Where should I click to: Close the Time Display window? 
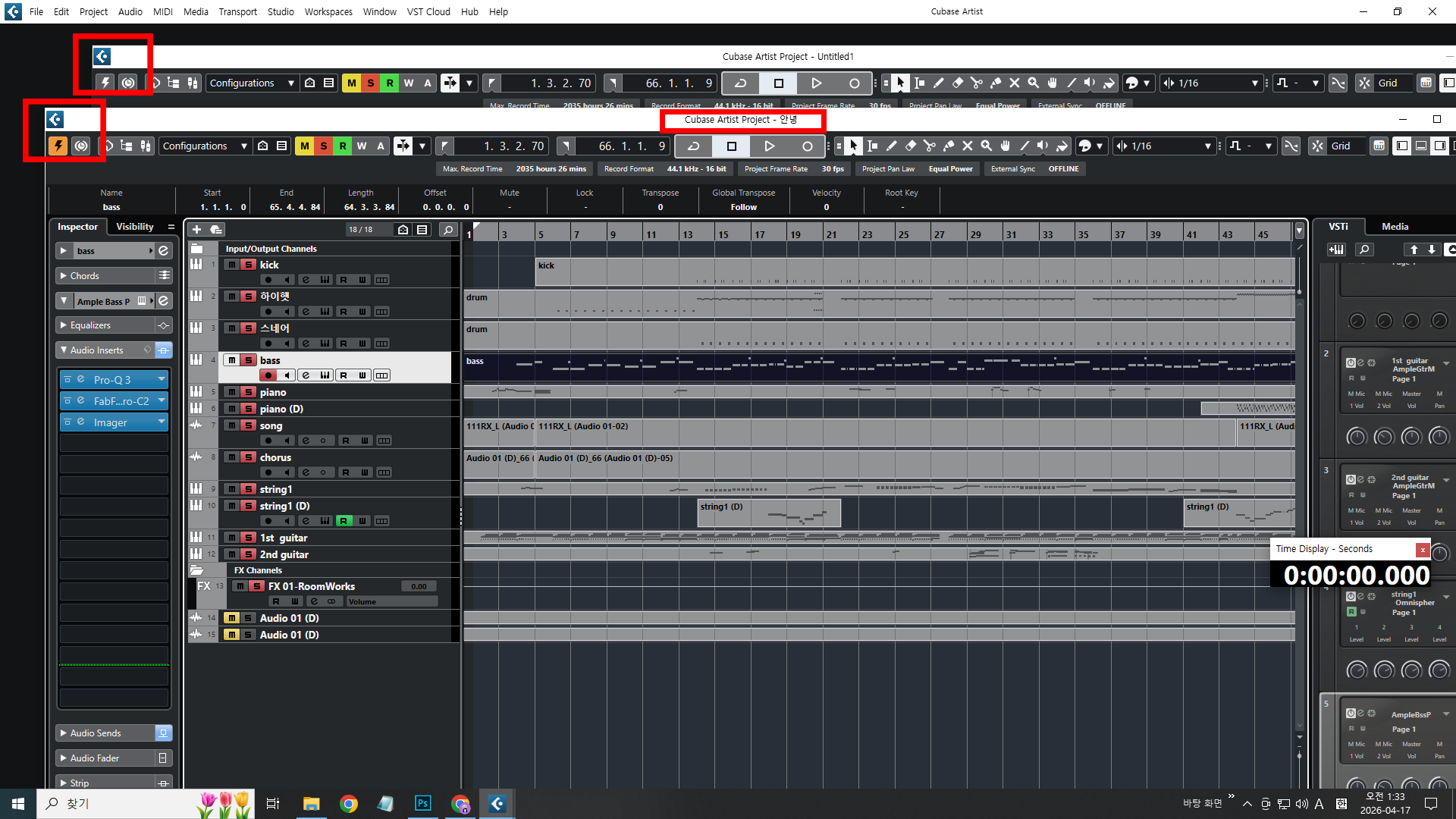pos(1423,549)
